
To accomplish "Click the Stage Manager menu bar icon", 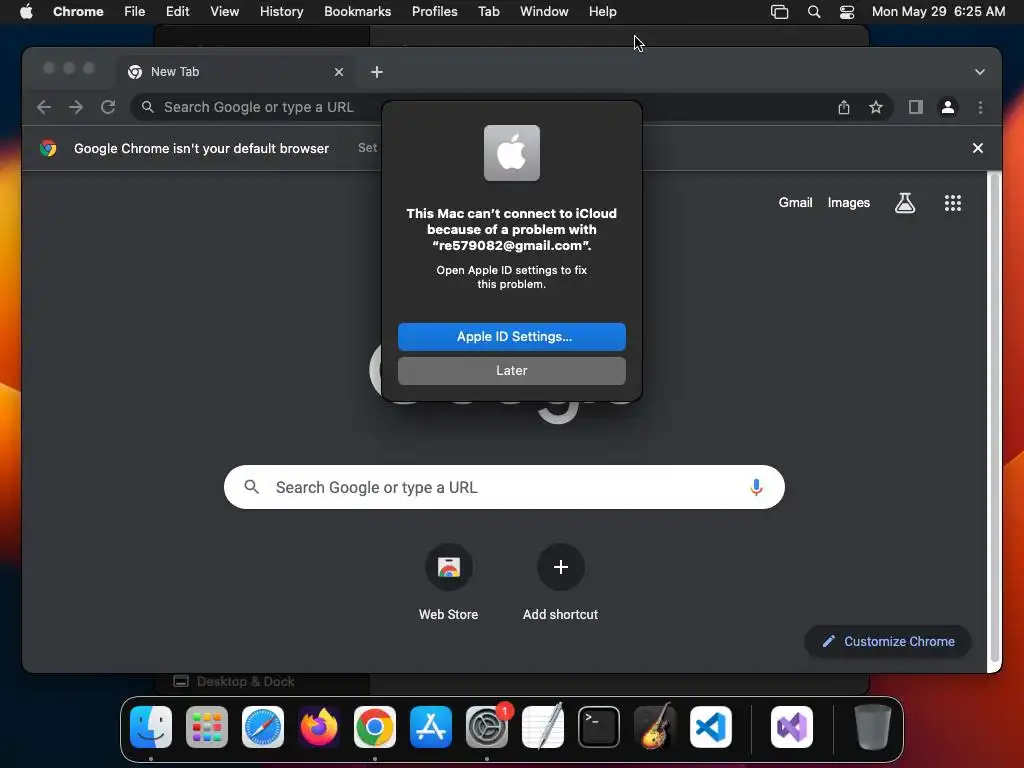I will [779, 11].
